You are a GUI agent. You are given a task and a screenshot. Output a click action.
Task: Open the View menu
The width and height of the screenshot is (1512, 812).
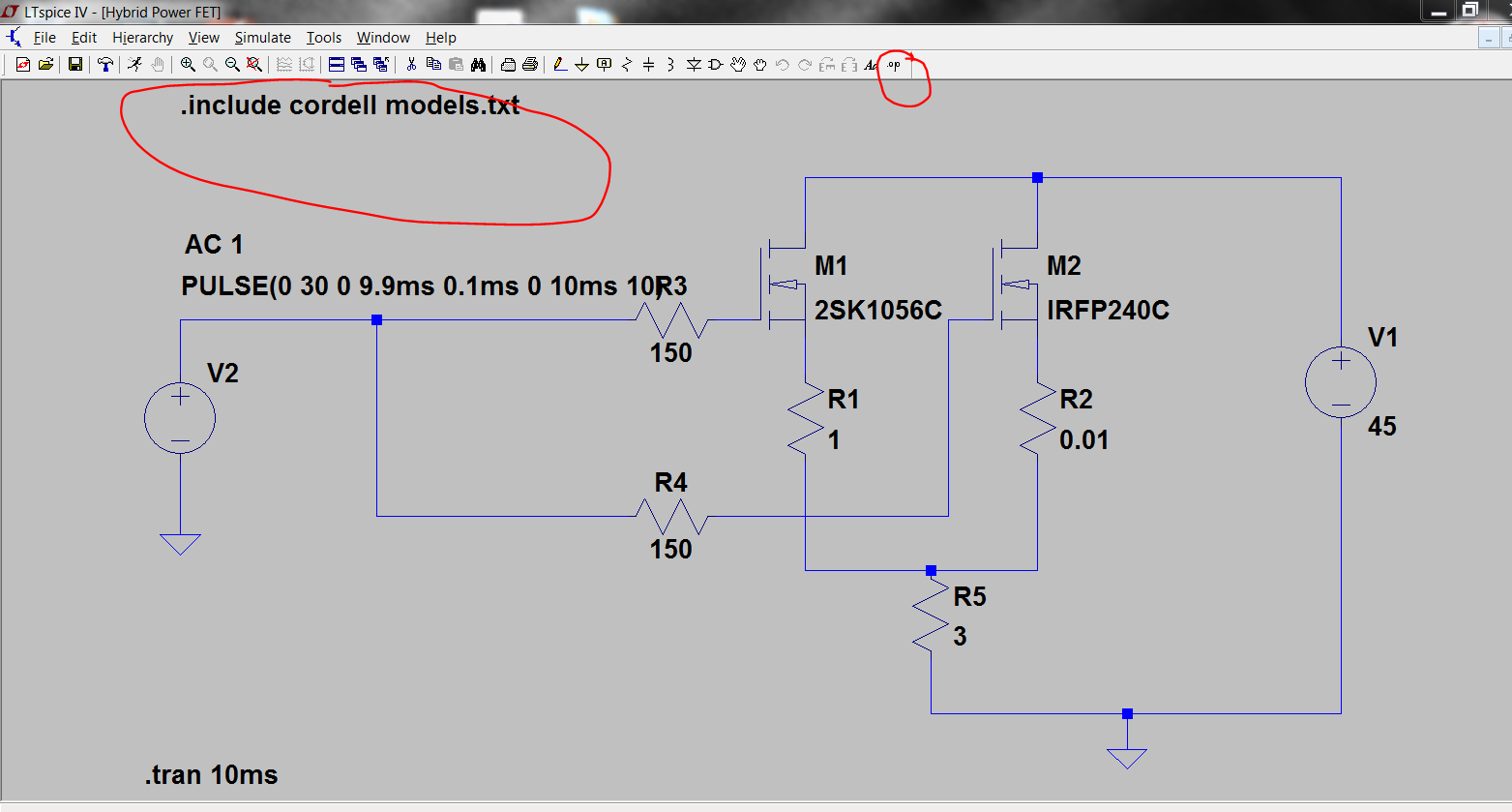tap(203, 37)
